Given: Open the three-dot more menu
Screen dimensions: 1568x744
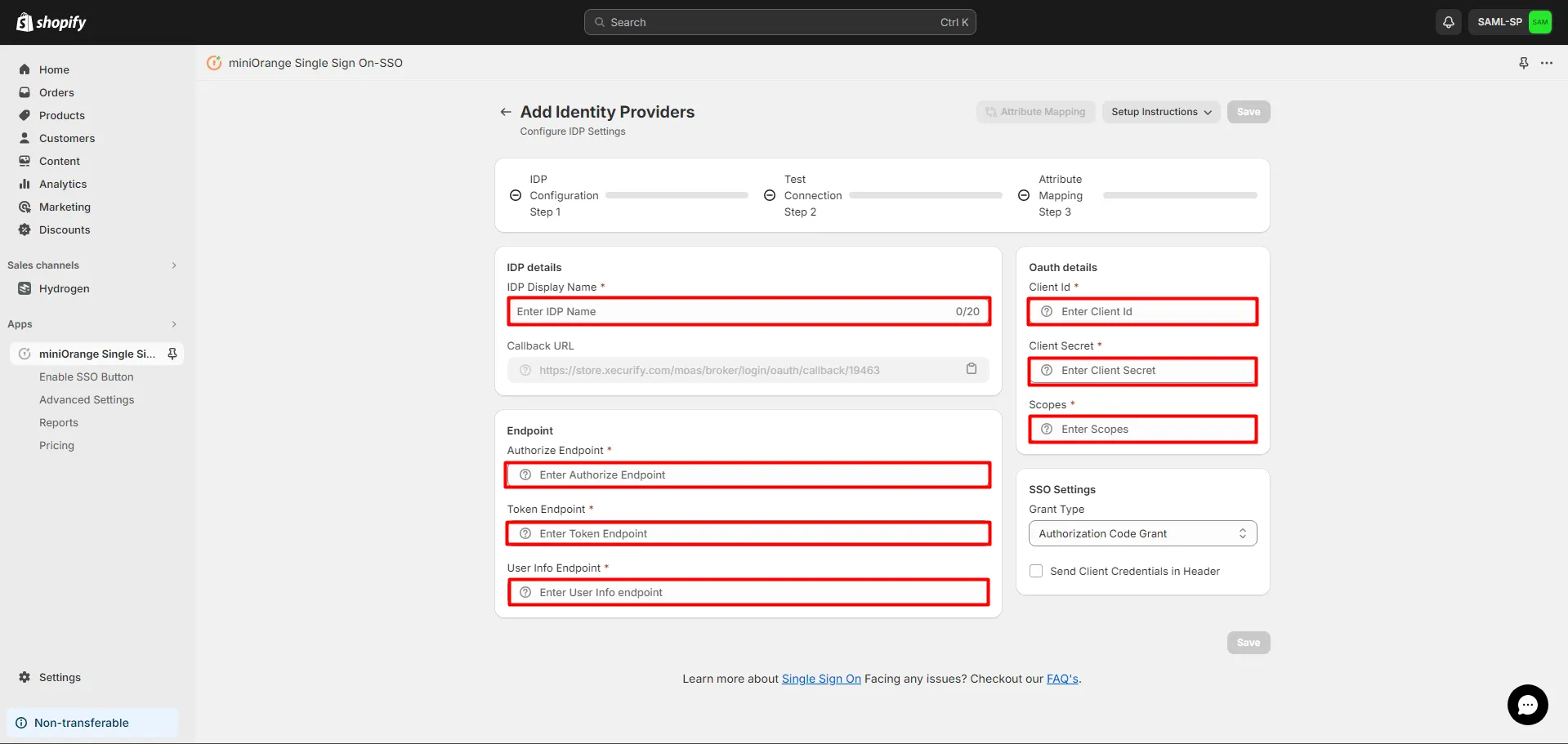Looking at the screenshot, I should pyautogui.click(x=1547, y=63).
